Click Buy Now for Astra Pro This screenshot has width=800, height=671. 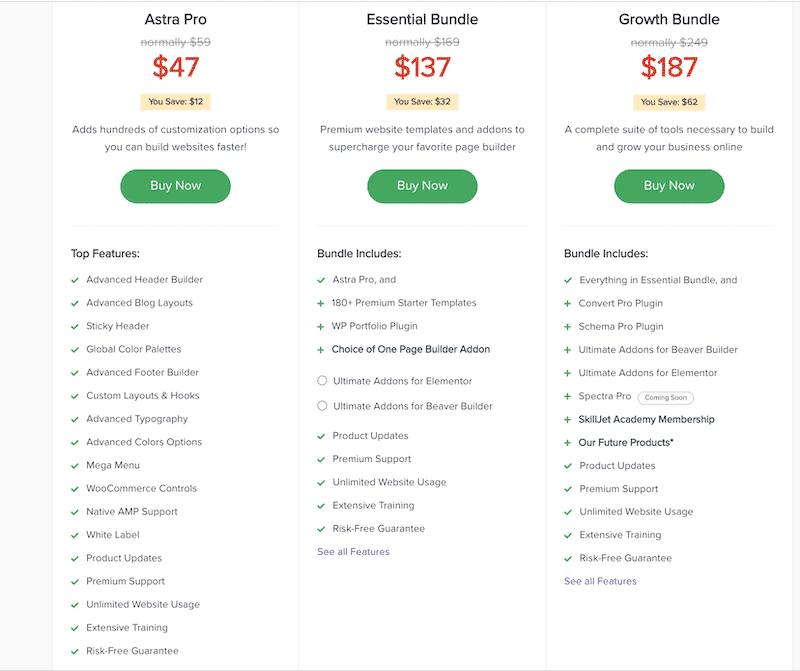click(x=175, y=186)
